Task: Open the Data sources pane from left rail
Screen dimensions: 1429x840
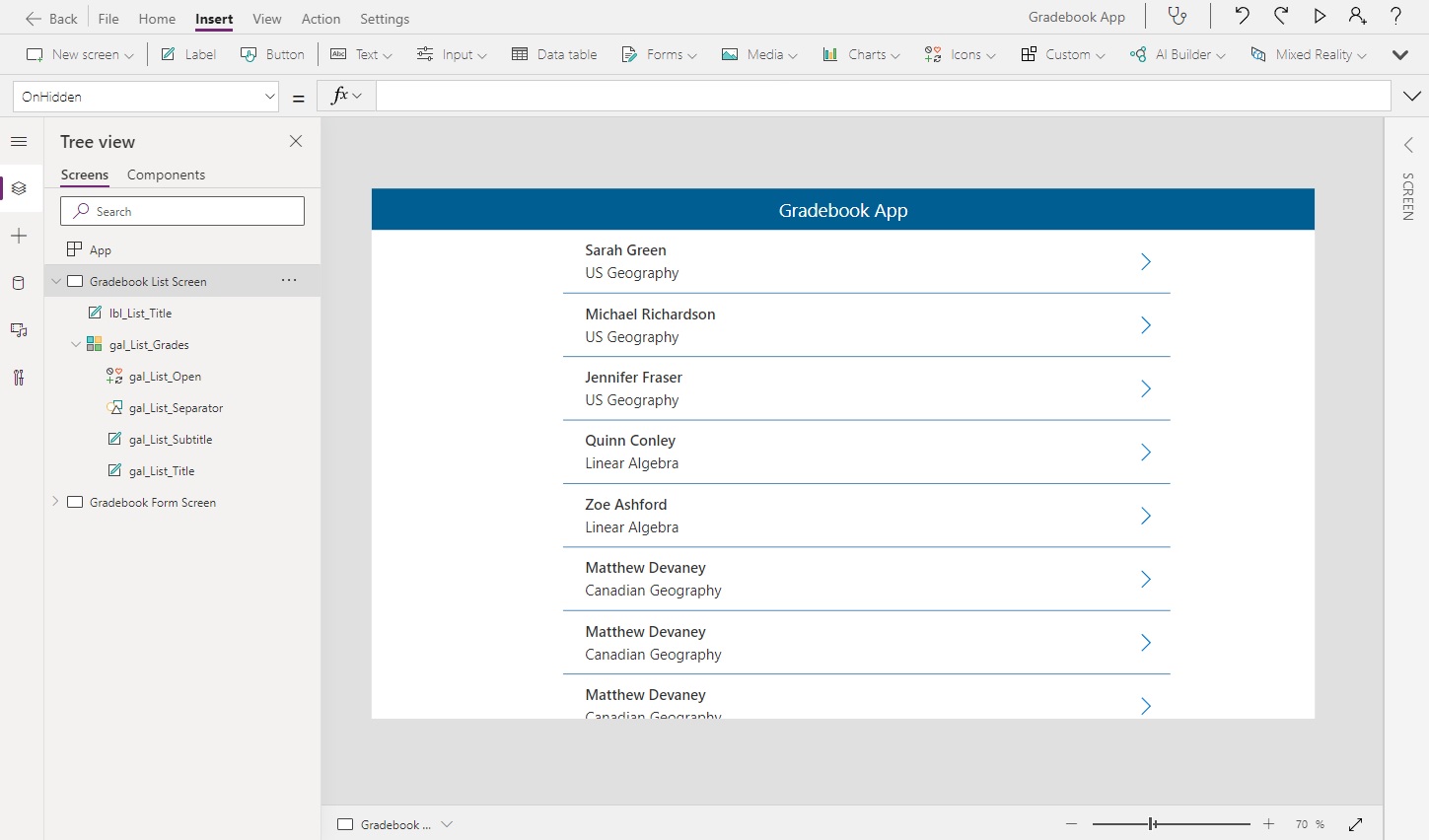Action: click(19, 283)
